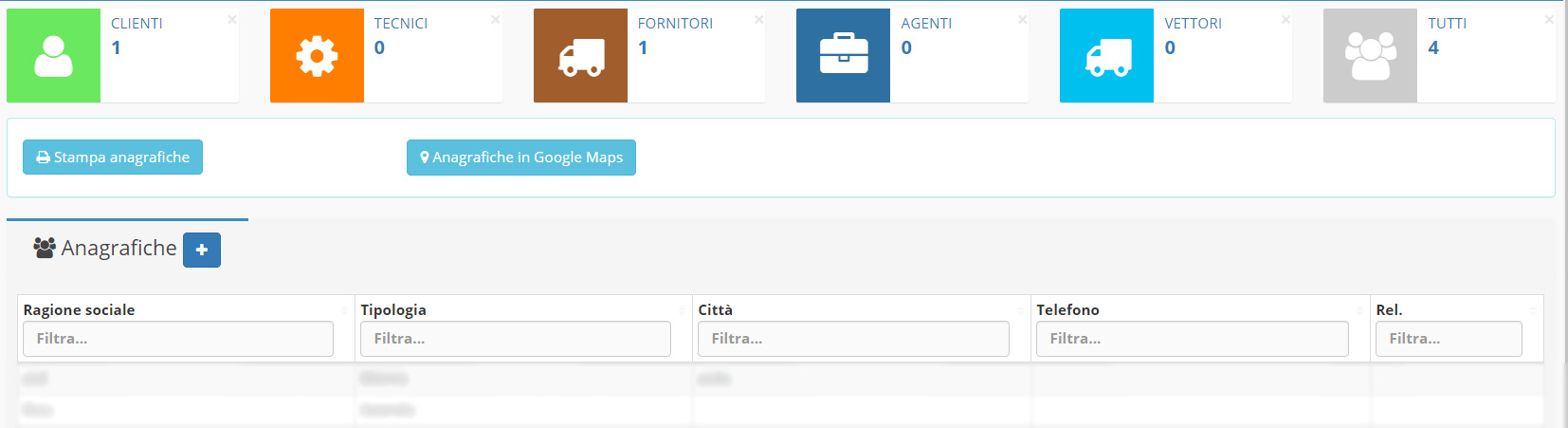
Task: Sort table by Città column
Action: pos(716,310)
